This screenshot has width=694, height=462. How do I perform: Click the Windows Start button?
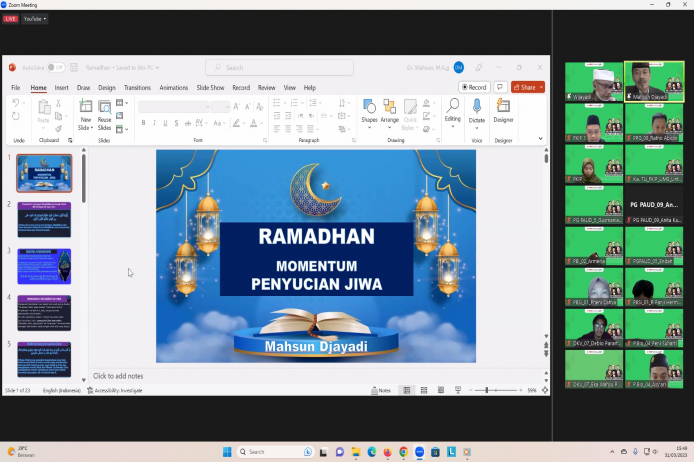point(228,452)
